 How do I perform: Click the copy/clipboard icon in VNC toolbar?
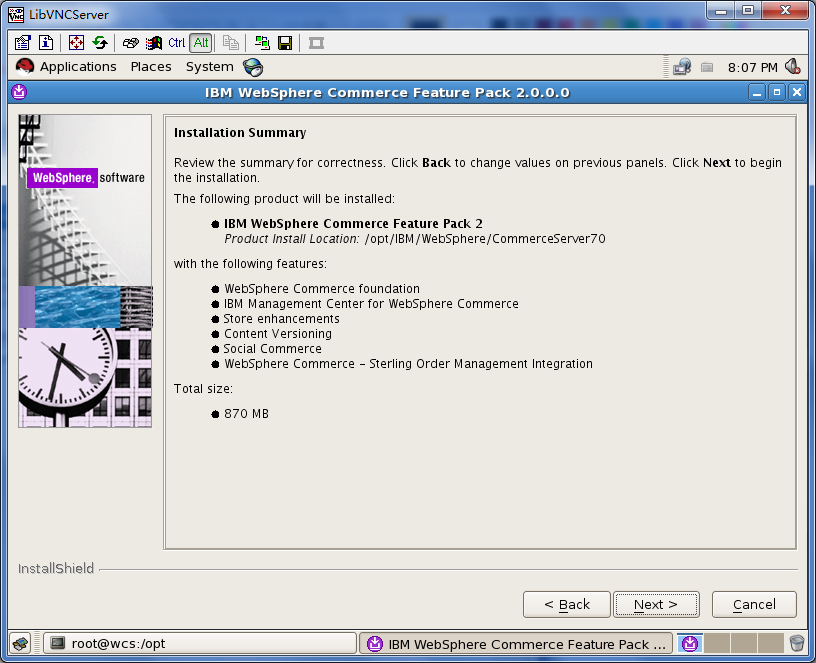(x=231, y=43)
